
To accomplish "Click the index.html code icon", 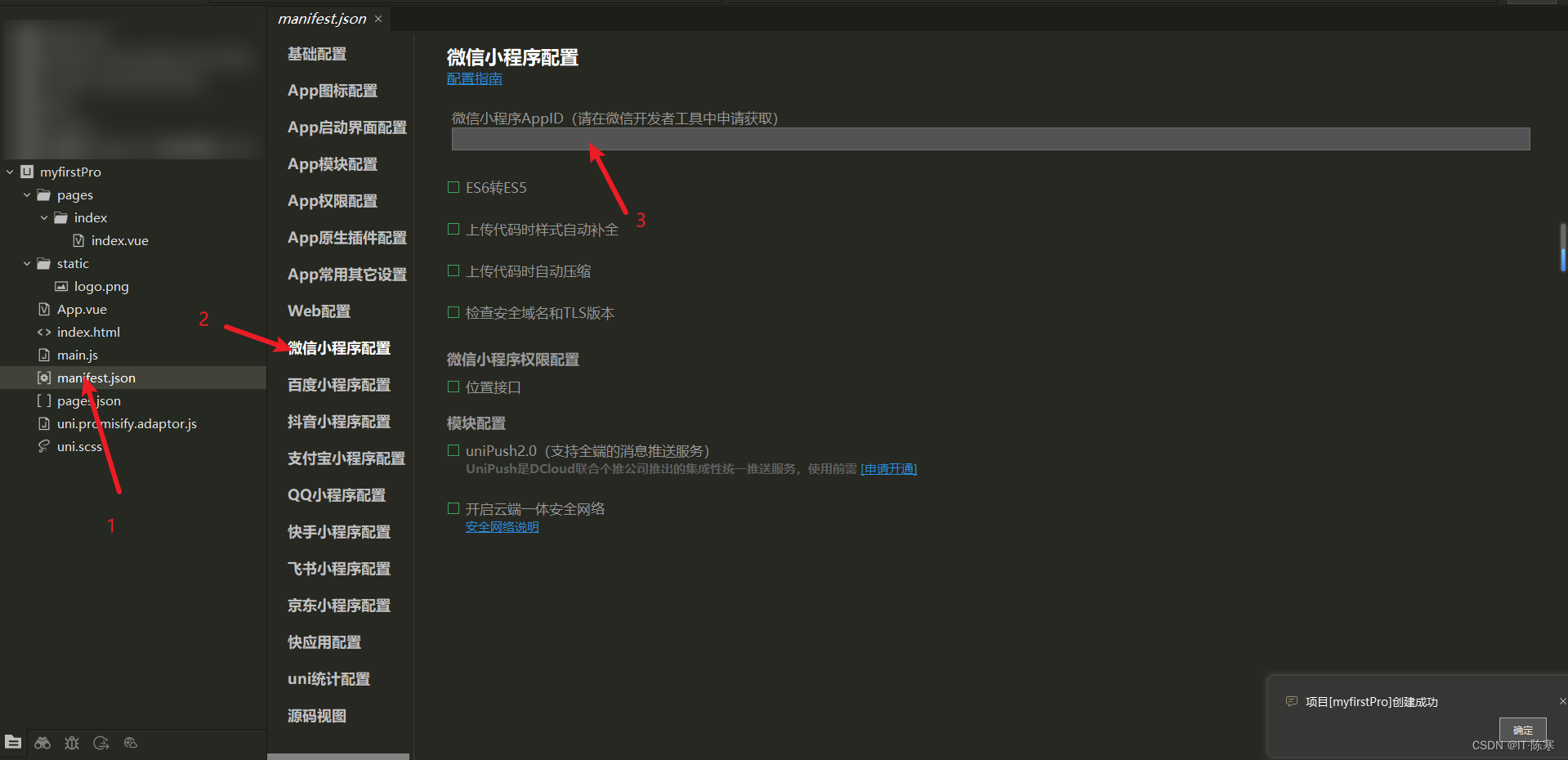I will (44, 332).
